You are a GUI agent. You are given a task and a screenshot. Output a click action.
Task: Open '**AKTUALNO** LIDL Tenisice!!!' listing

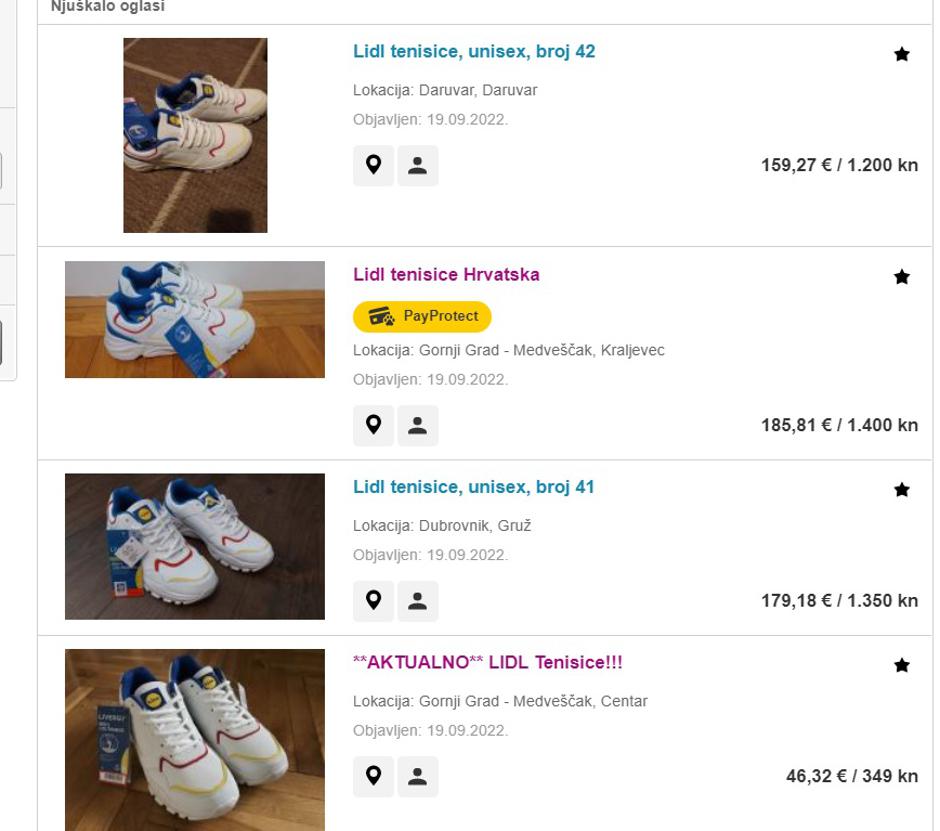click(488, 663)
